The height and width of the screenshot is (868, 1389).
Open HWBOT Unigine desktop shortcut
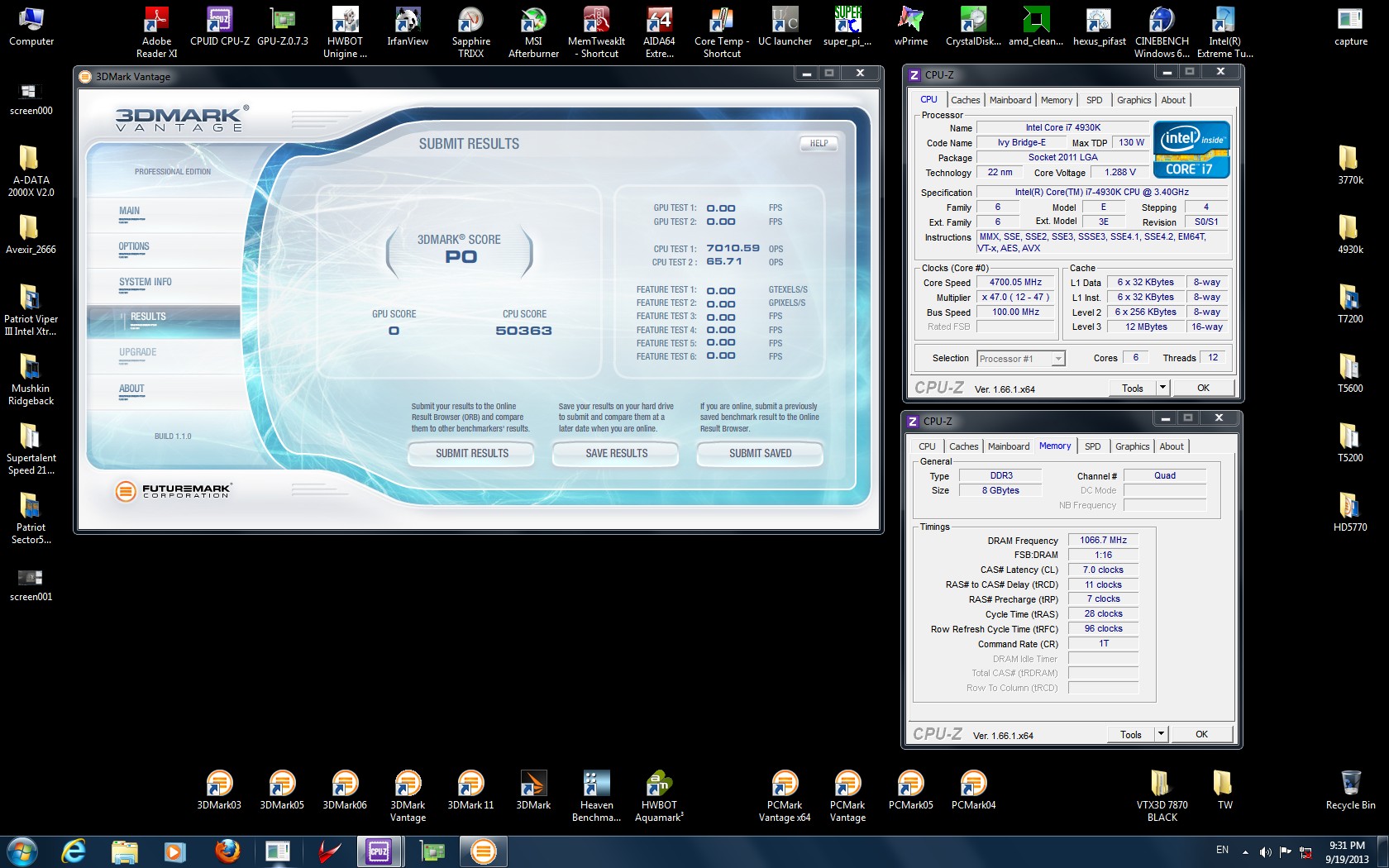345,32
